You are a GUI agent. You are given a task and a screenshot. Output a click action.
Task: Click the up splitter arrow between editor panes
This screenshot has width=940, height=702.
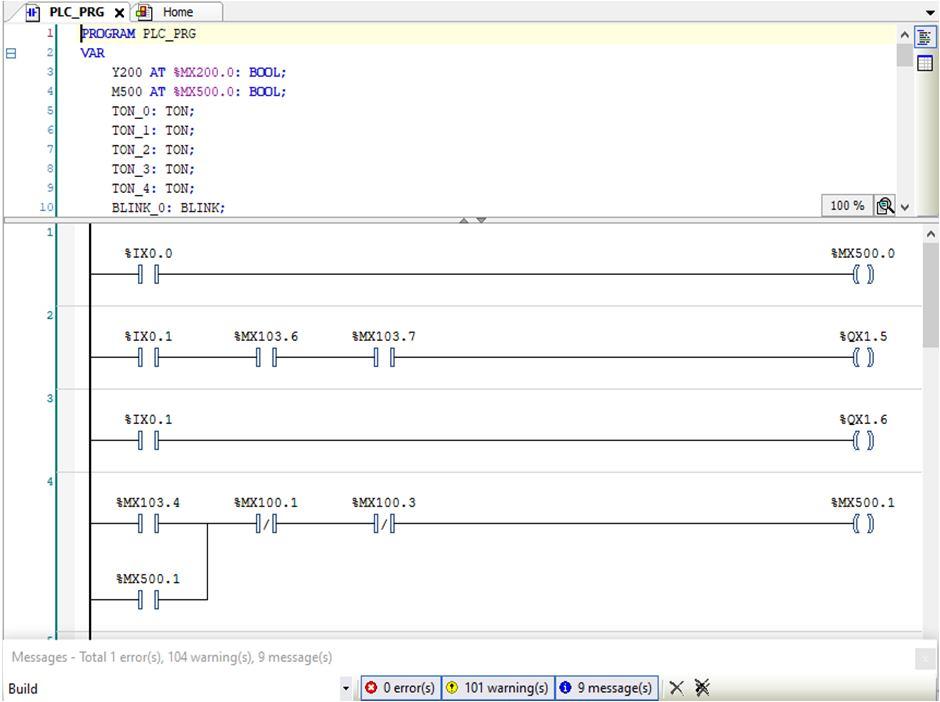pyautogui.click(x=464, y=221)
